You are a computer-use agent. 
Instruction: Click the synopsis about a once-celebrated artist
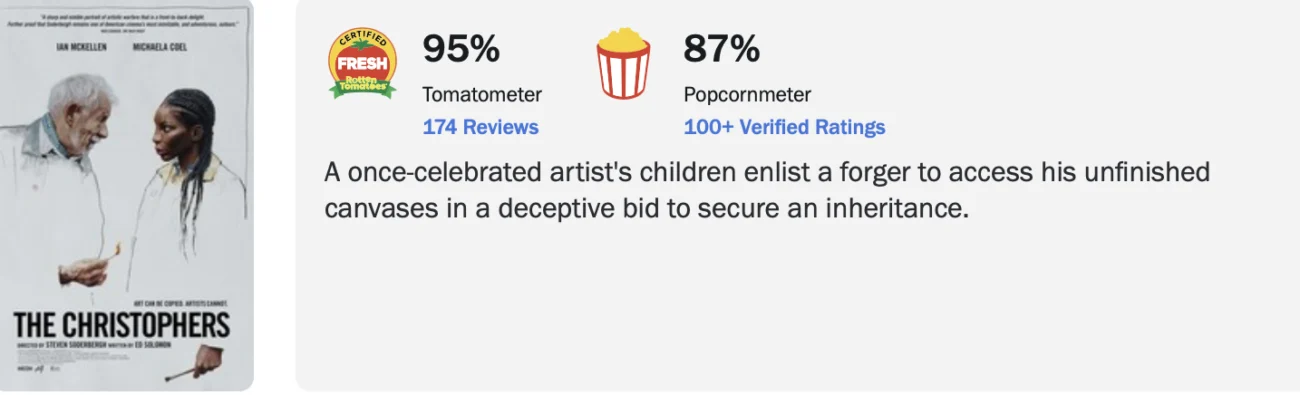[767, 191]
